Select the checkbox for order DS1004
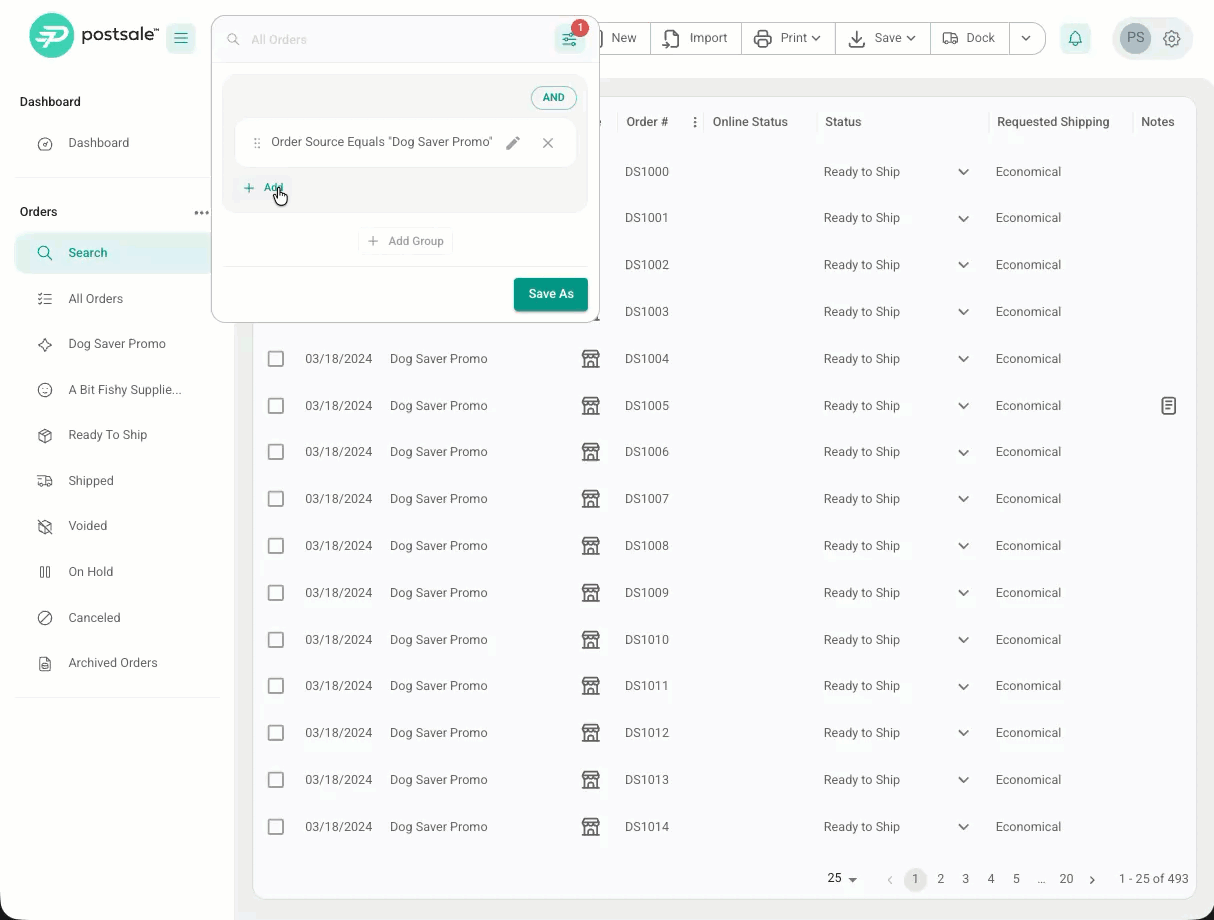Screen dimensions: 1214x920 click(x=276, y=359)
